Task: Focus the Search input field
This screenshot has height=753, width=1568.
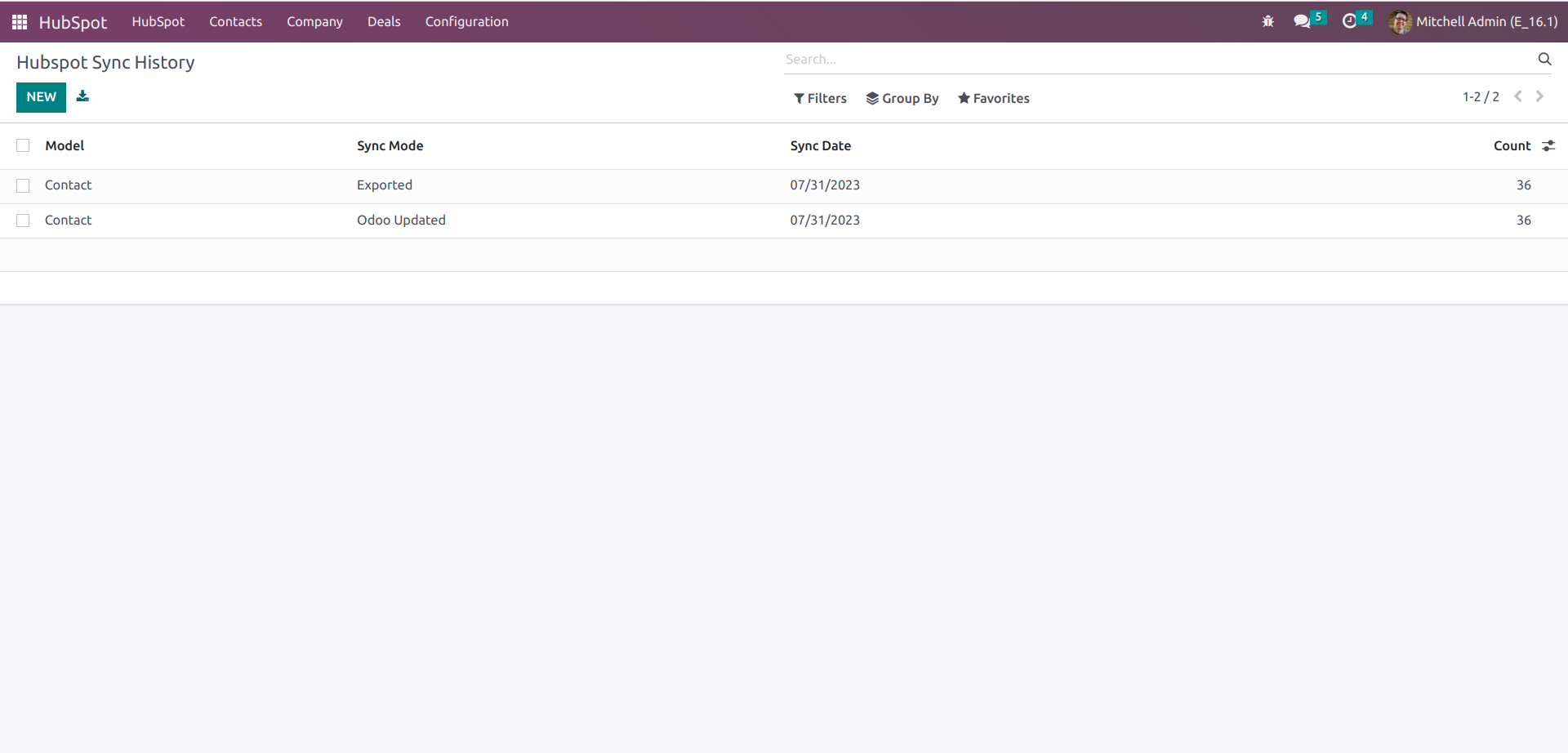Action: click(1160, 59)
